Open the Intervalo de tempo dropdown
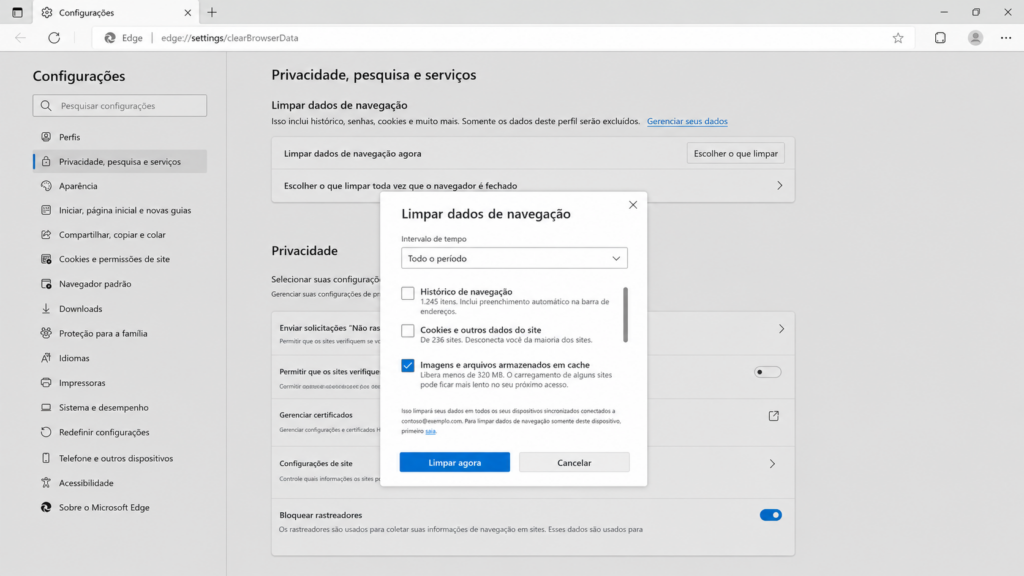Image resolution: width=1024 pixels, height=576 pixels. (x=514, y=258)
